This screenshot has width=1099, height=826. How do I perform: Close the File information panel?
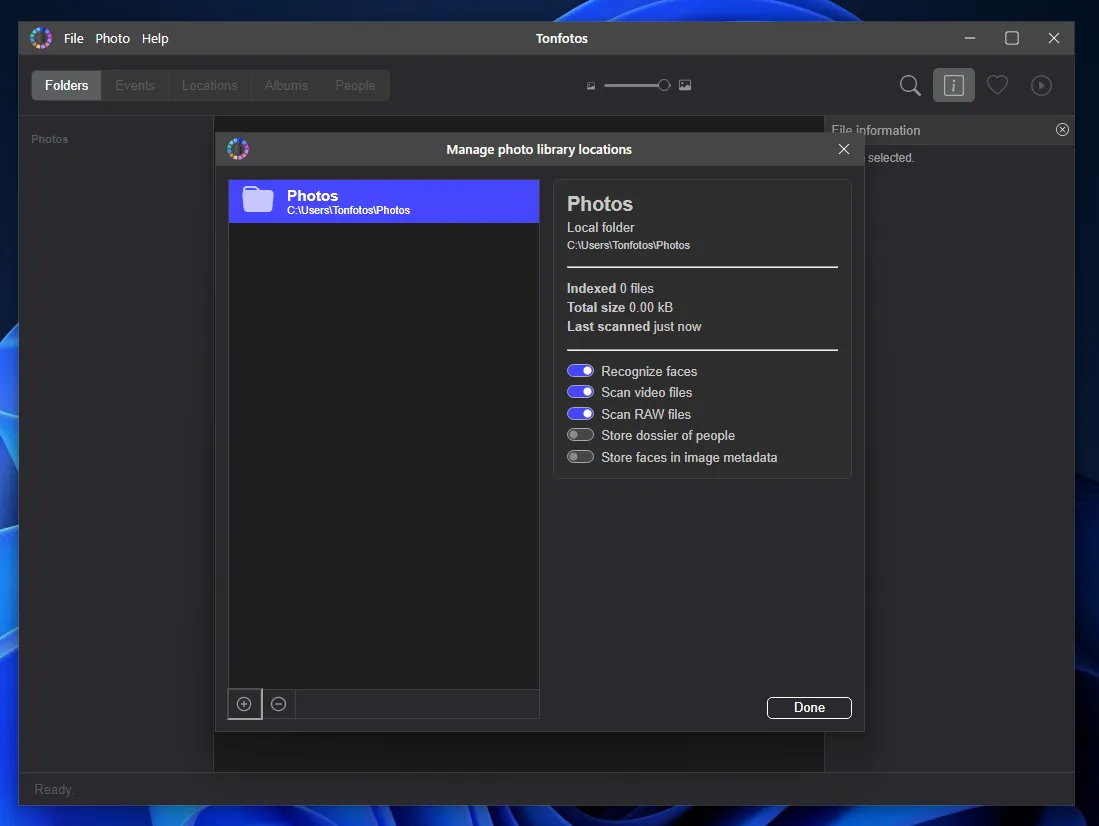[1062, 130]
